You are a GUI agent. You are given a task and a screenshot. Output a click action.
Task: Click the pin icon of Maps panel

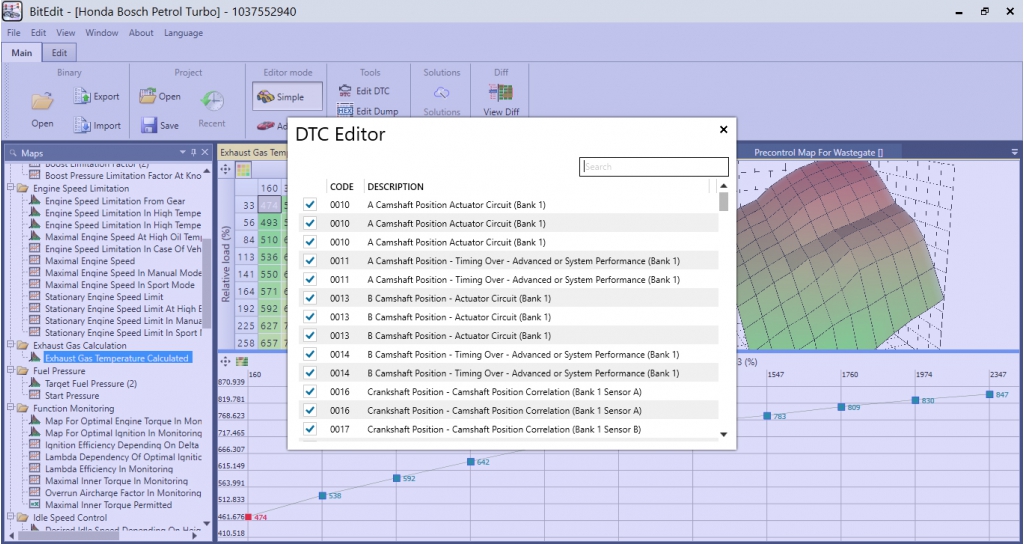[193, 152]
